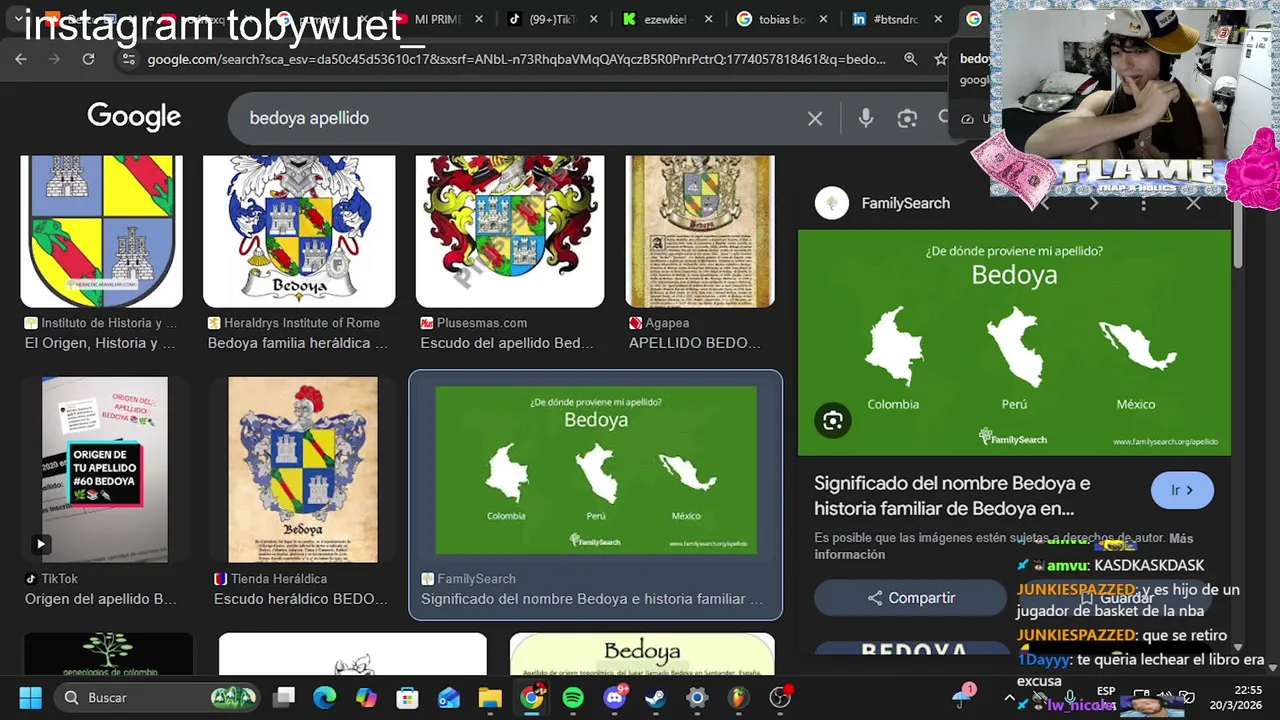
Task: Search inside image with Lens overlay icon
Action: click(832, 421)
